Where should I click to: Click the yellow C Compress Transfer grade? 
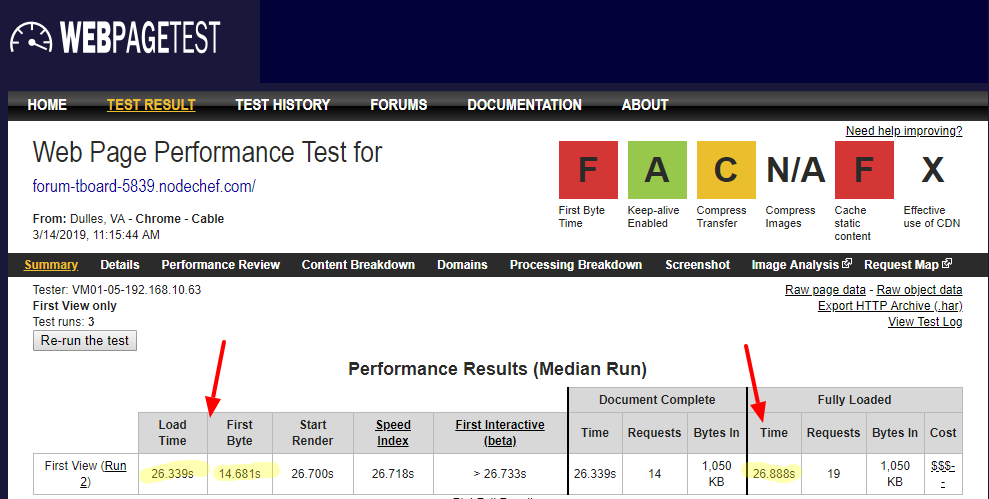point(726,170)
